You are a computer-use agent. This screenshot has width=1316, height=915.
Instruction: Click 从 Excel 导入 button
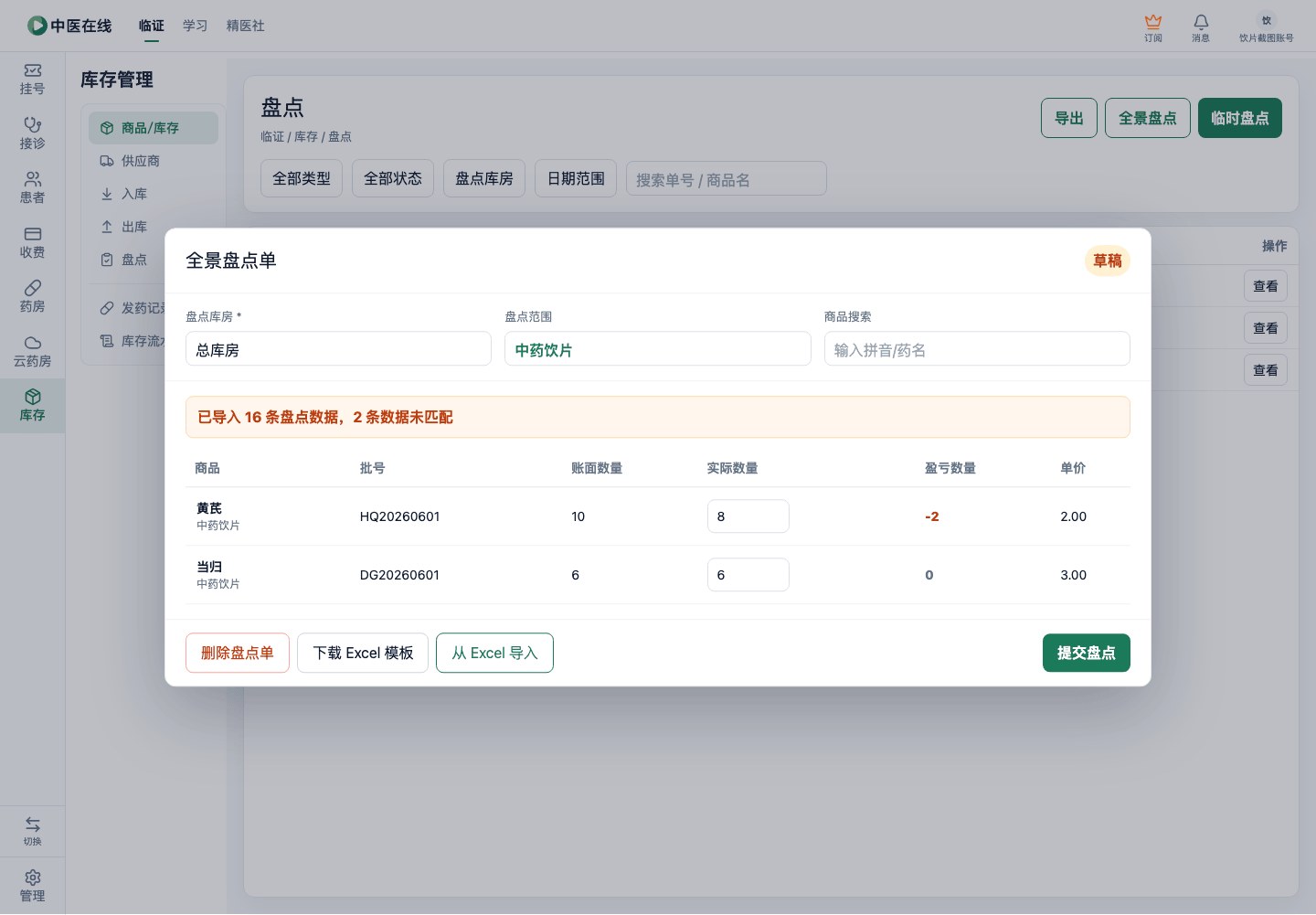pos(494,653)
